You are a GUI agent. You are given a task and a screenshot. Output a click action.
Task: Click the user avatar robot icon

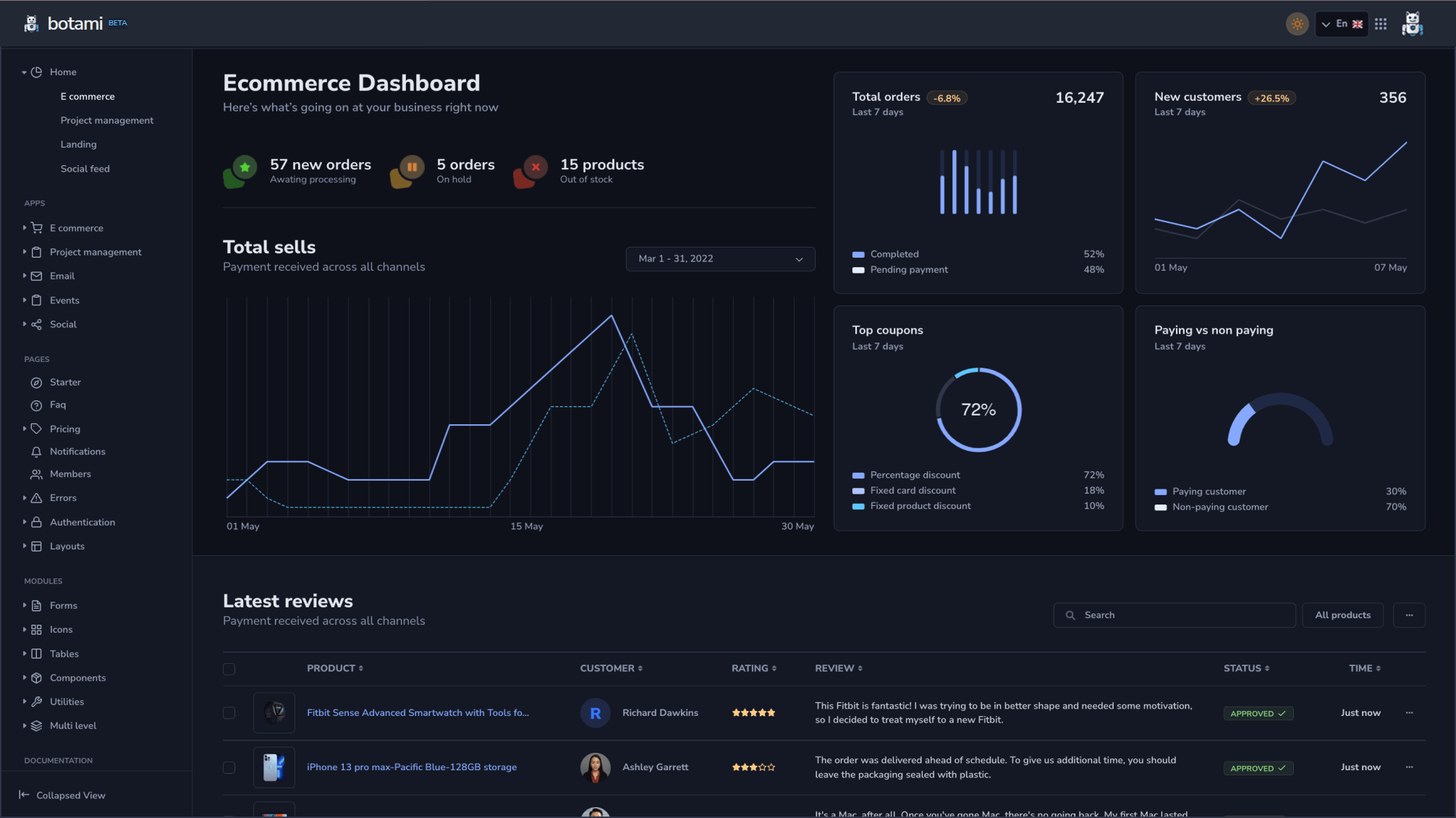tap(1412, 24)
